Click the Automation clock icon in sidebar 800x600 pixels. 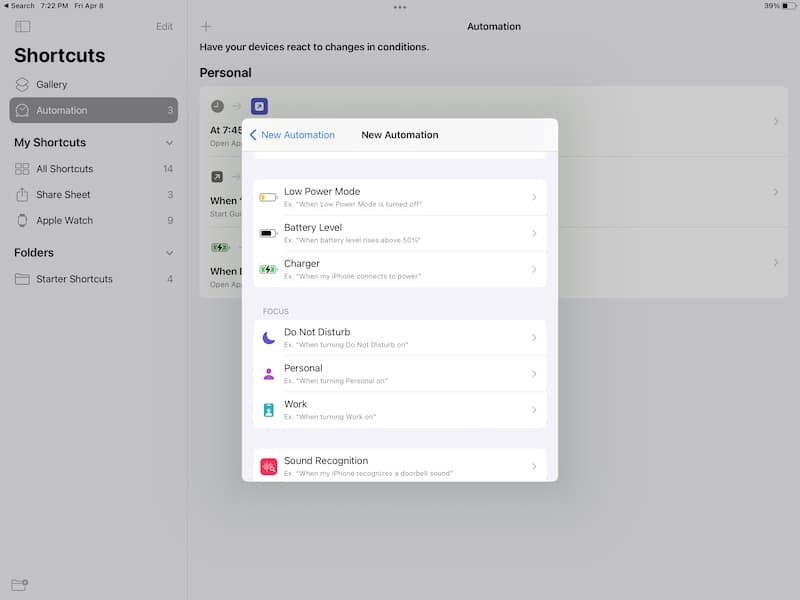[22, 110]
